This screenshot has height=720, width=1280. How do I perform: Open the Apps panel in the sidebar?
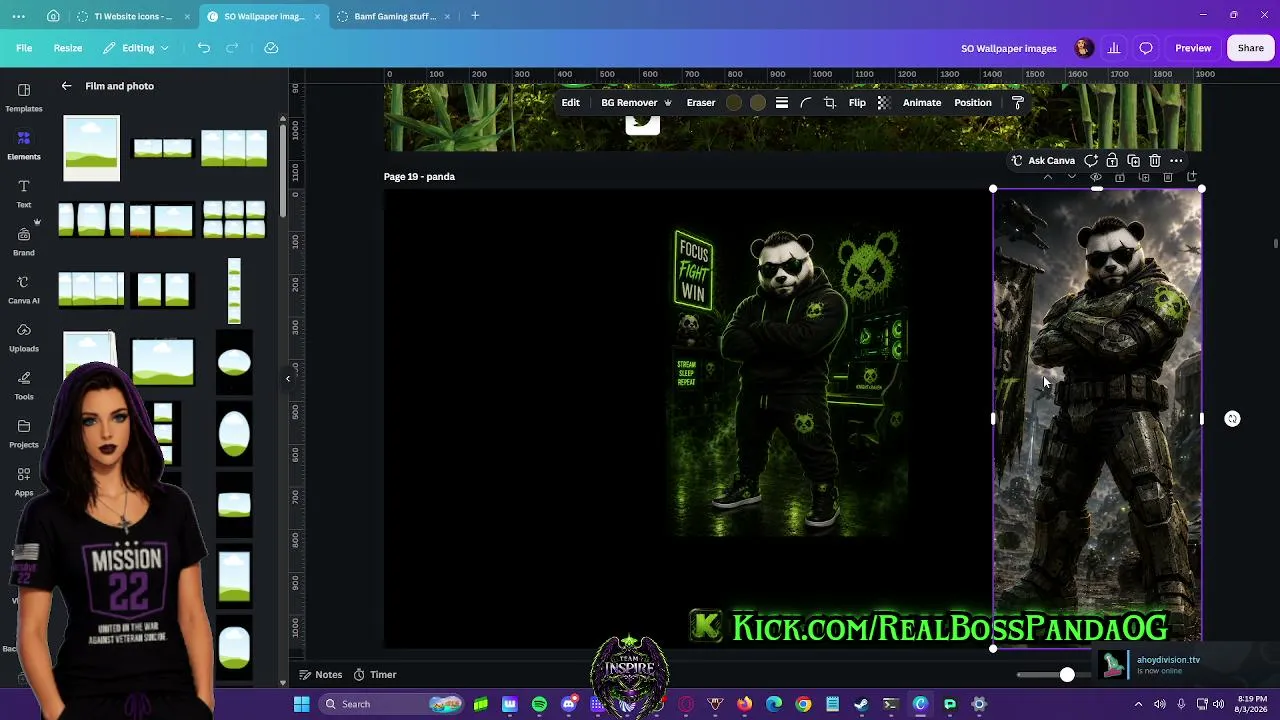(x=24, y=480)
